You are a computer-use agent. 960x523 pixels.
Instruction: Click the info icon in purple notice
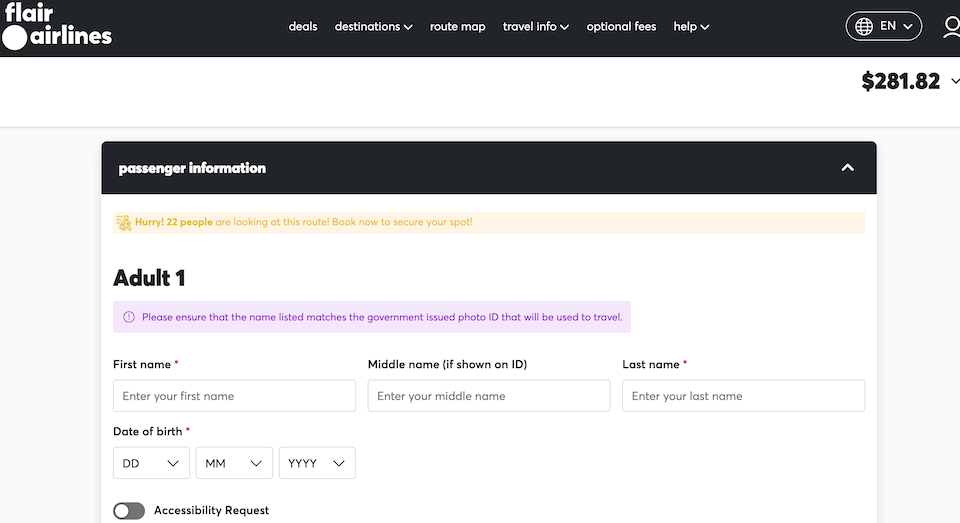tap(129, 317)
